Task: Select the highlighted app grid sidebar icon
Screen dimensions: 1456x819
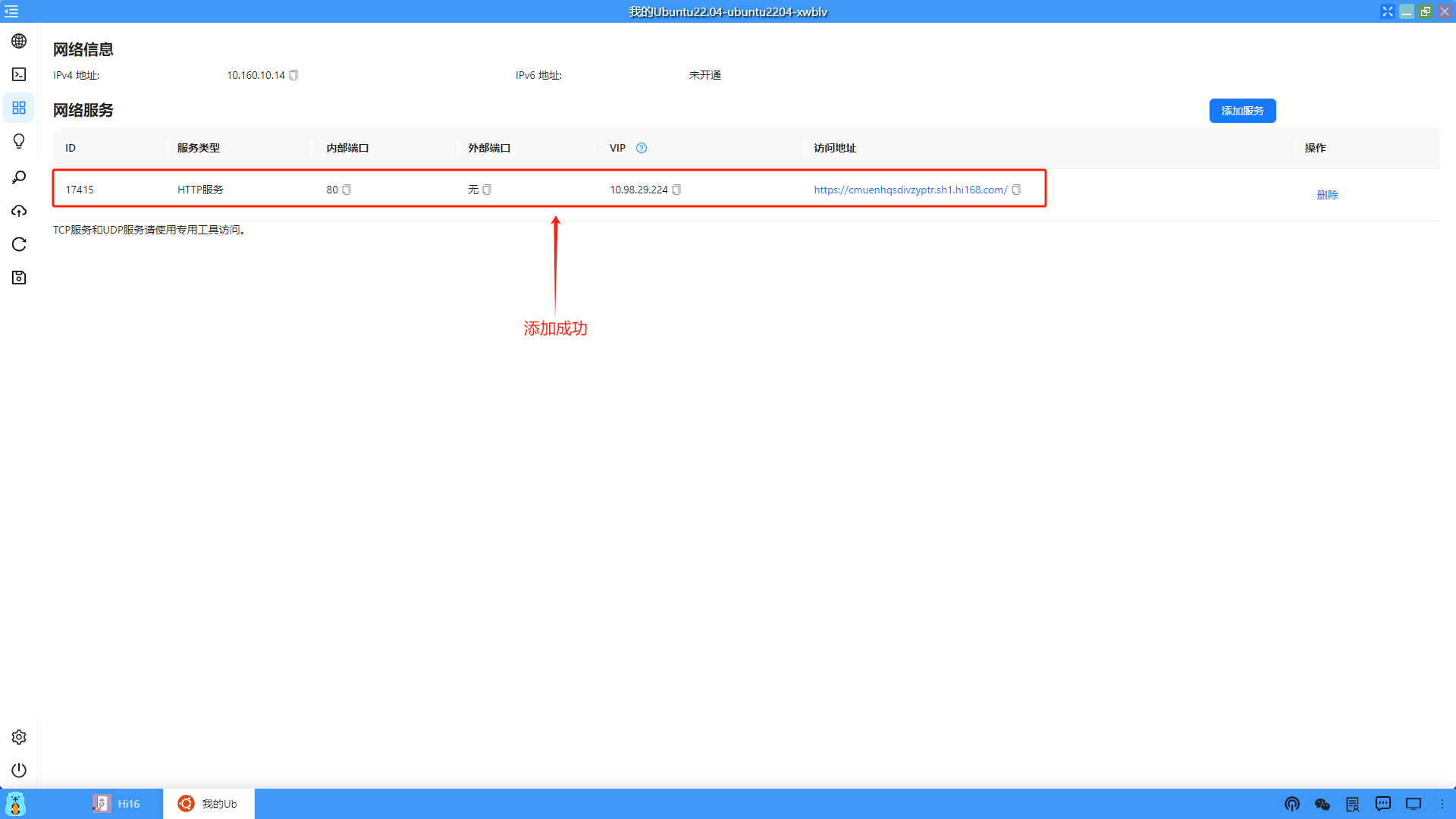Action: click(18, 108)
